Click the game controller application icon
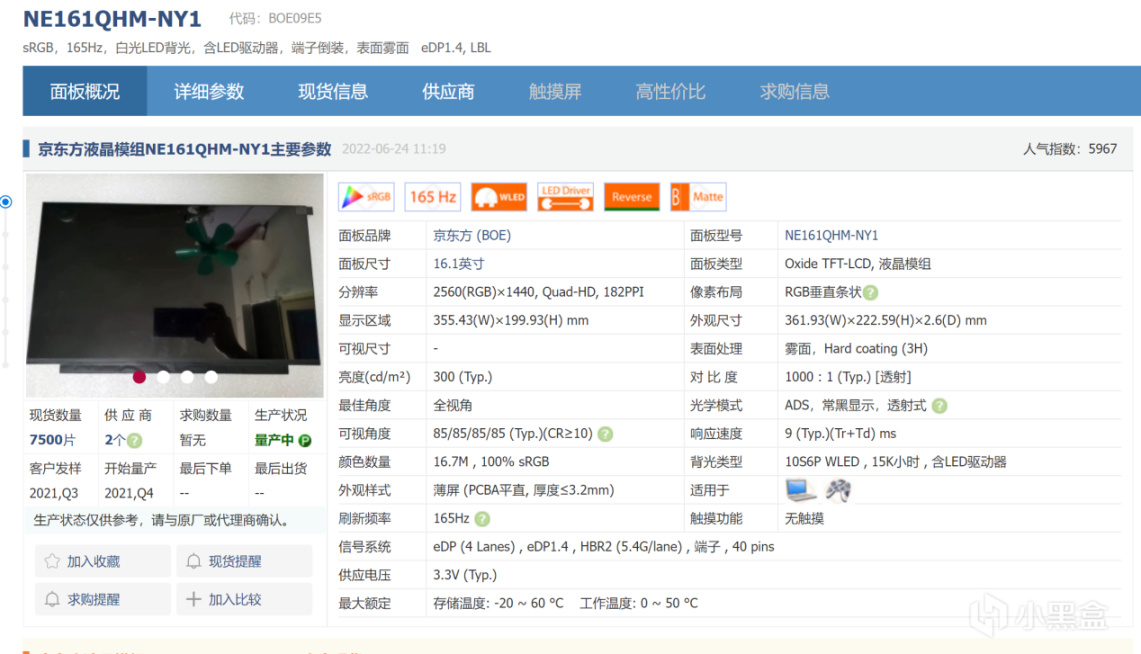The image size is (1141, 654). click(x=838, y=490)
